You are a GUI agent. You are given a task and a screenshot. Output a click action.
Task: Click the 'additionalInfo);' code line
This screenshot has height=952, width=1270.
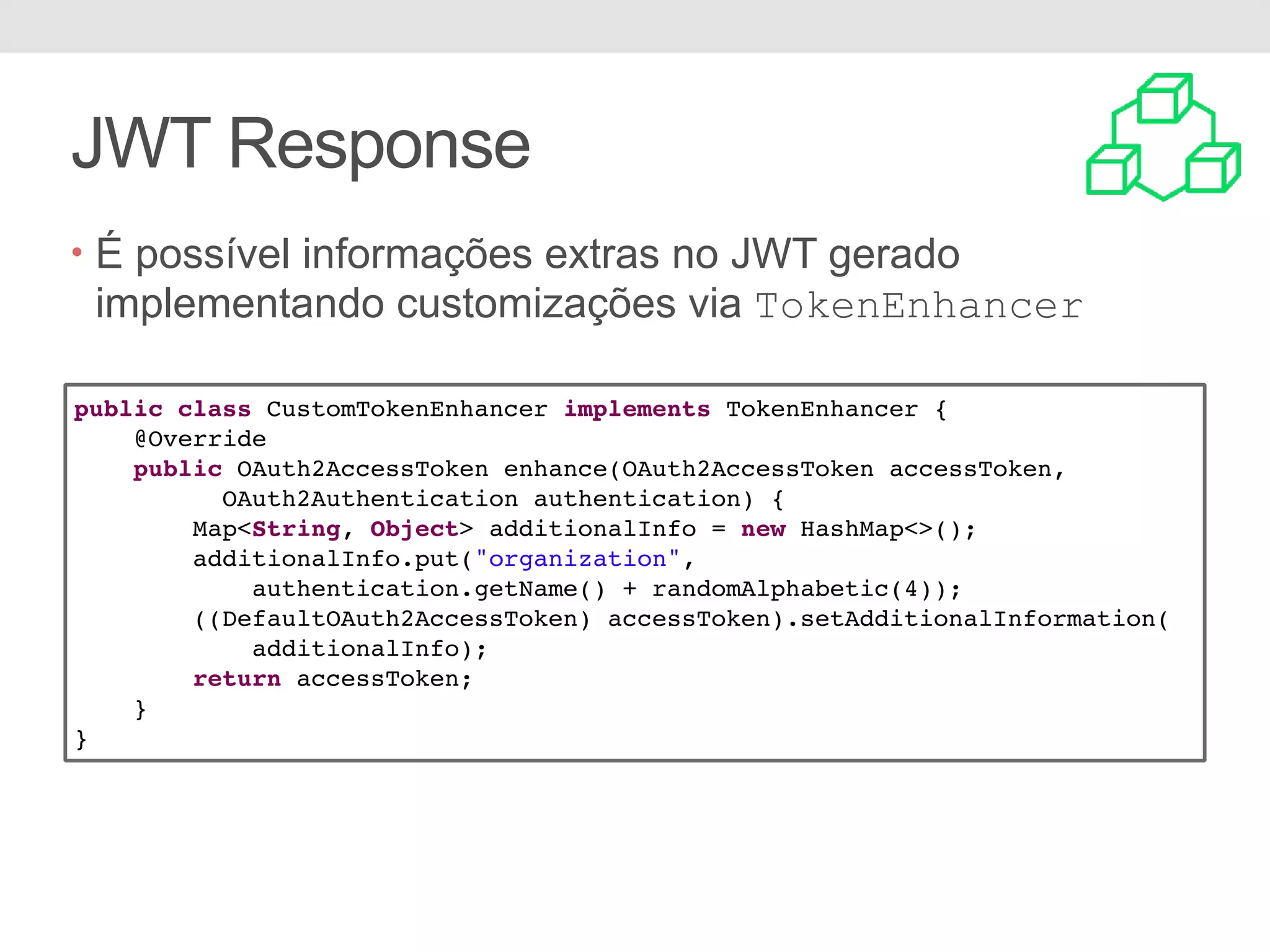click(x=370, y=649)
